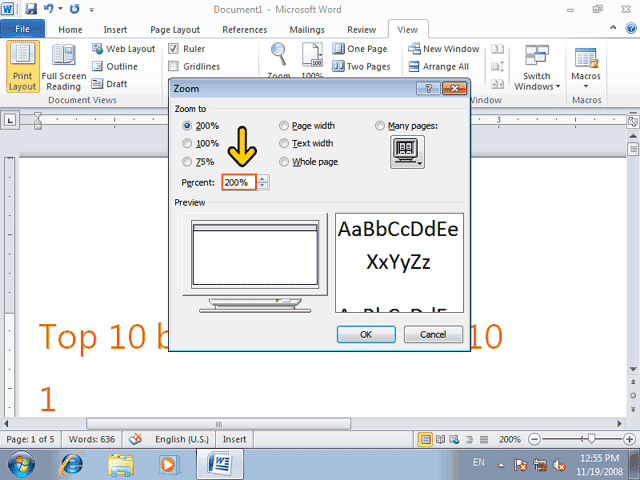
Task: Click Draft view status bar icon
Action: (484, 440)
